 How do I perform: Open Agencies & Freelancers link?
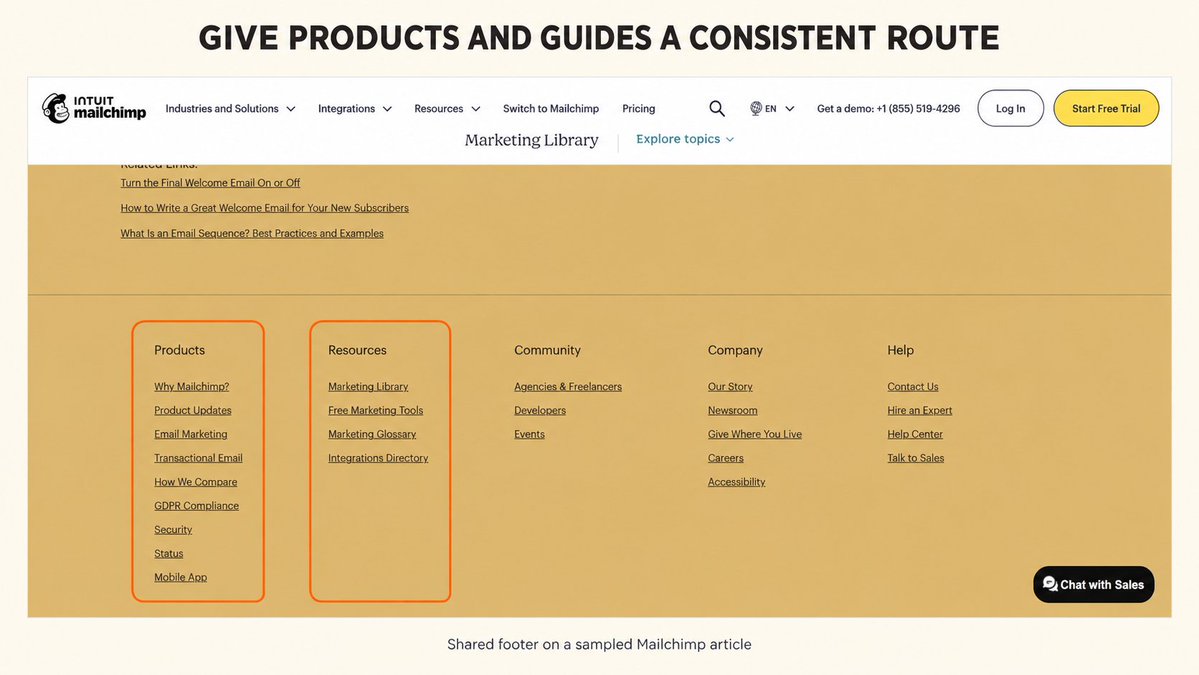(x=567, y=387)
